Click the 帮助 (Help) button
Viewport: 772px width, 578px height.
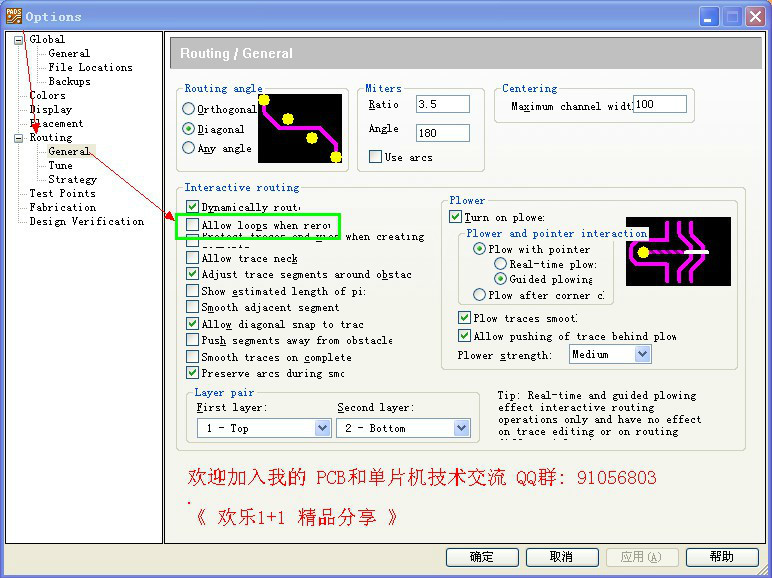coord(722,557)
